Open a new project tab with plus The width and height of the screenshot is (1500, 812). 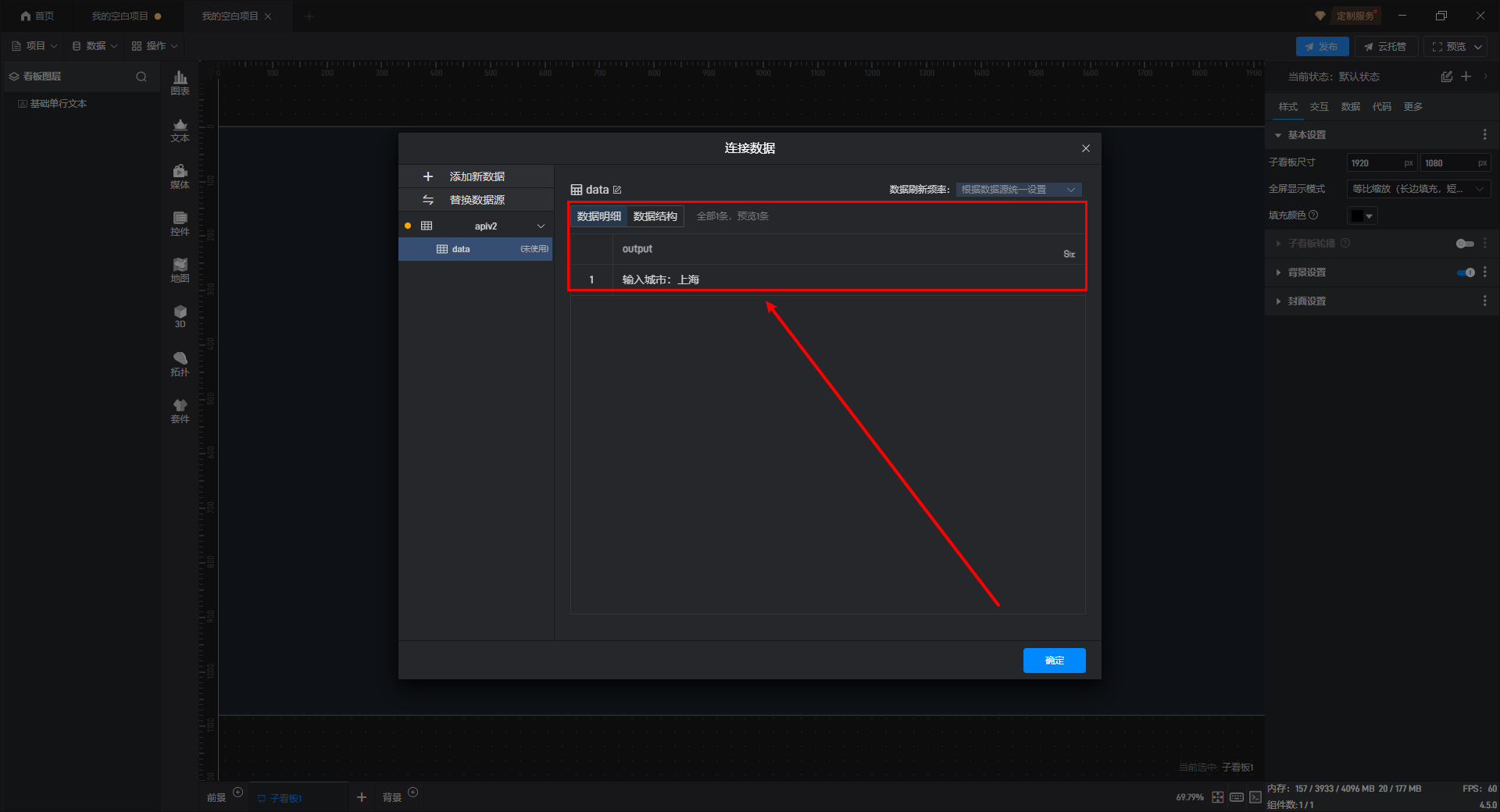309,16
